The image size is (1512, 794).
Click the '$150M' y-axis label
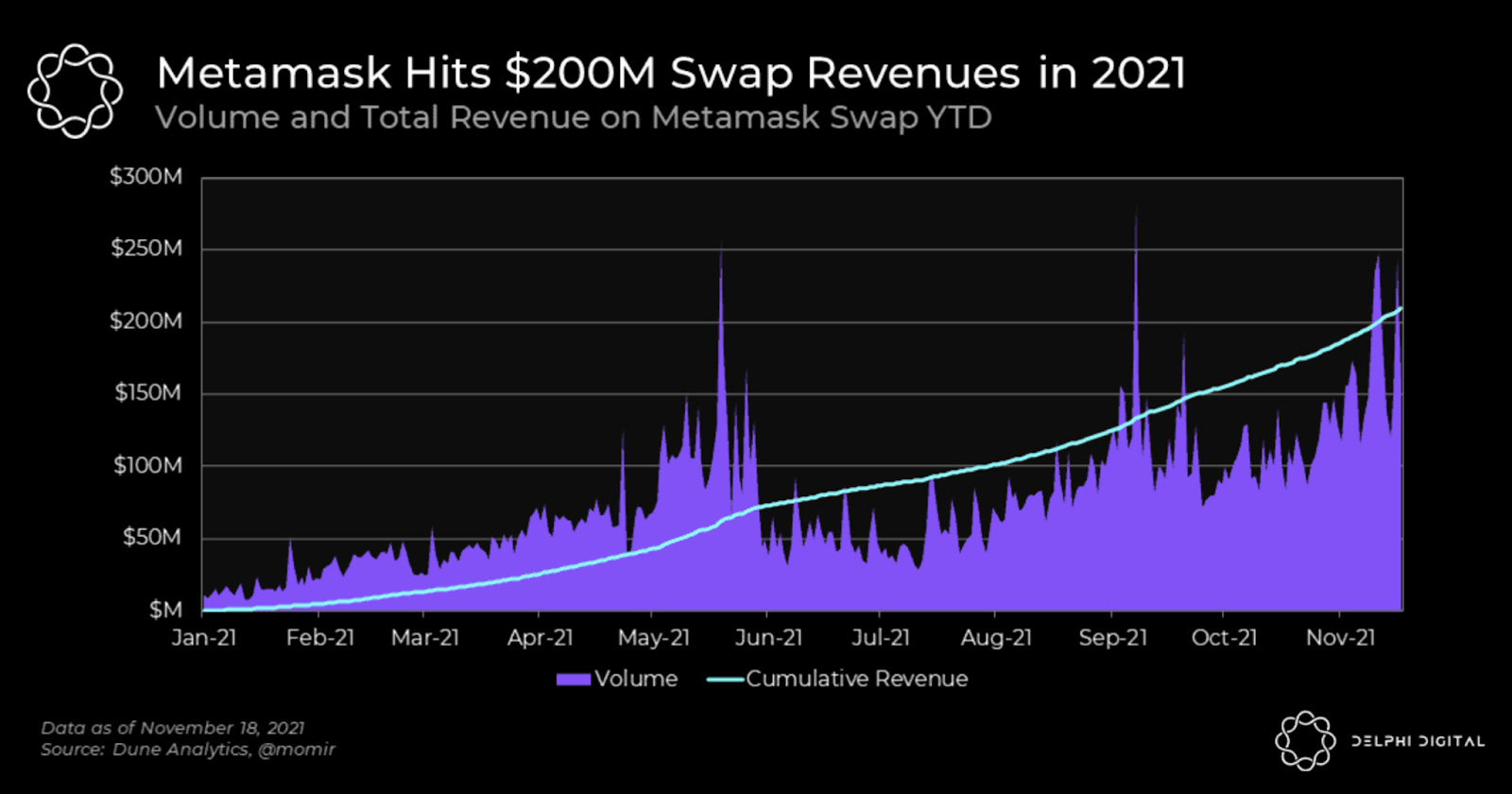click(147, 392)
